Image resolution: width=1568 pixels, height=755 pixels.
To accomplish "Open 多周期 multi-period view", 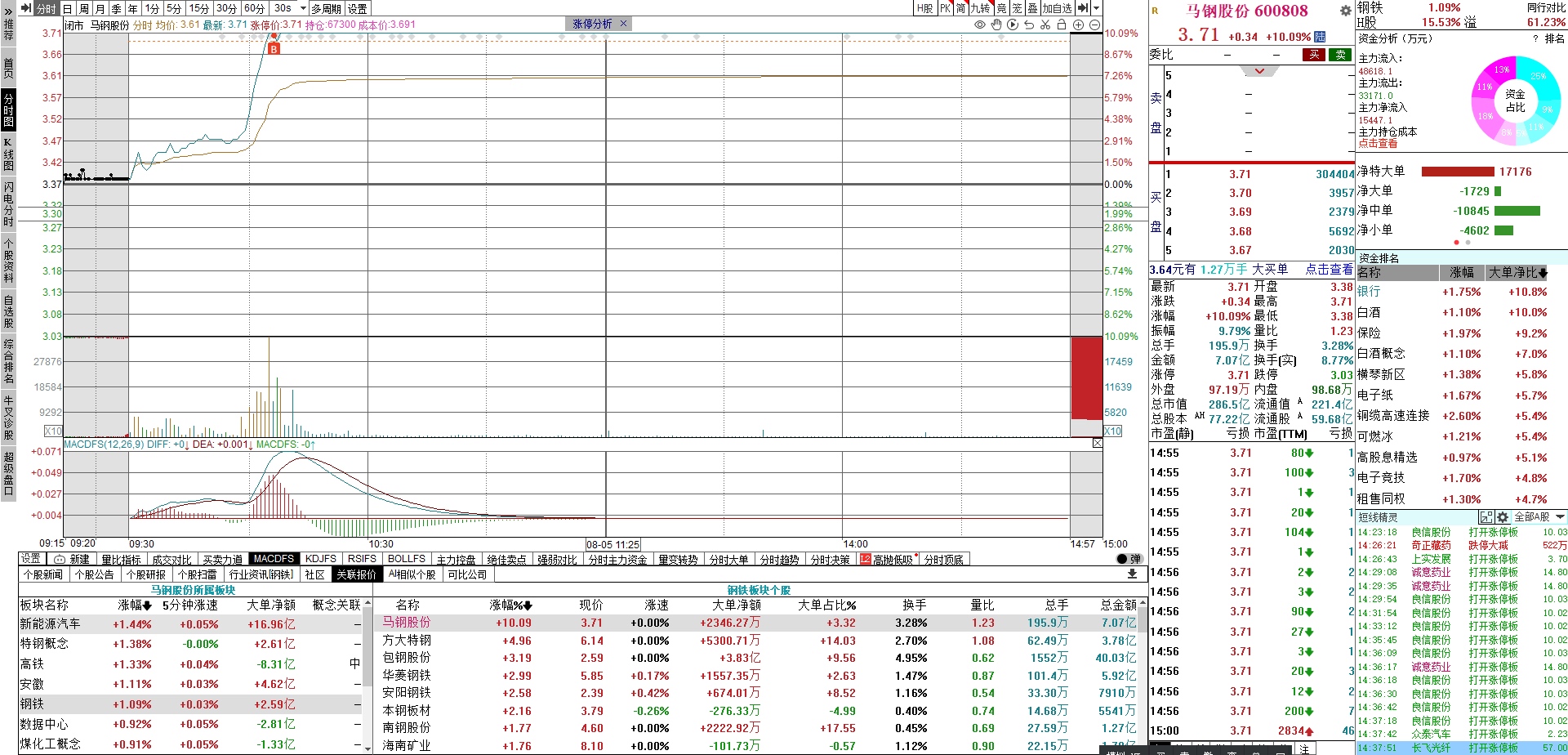I will 327,8.
